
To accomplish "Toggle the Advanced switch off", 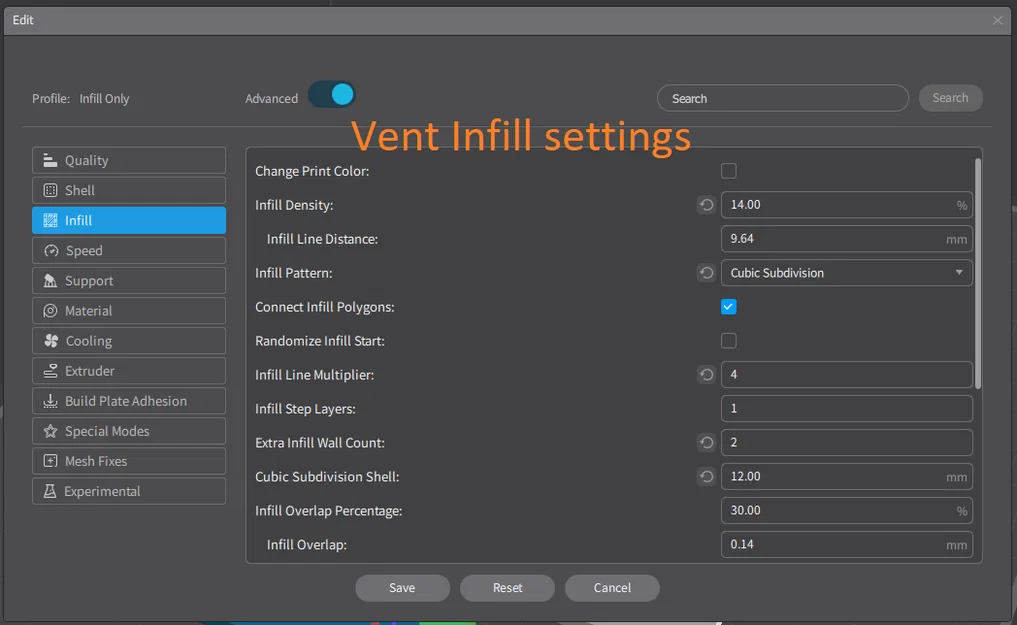I will click(x=332, y=95).
